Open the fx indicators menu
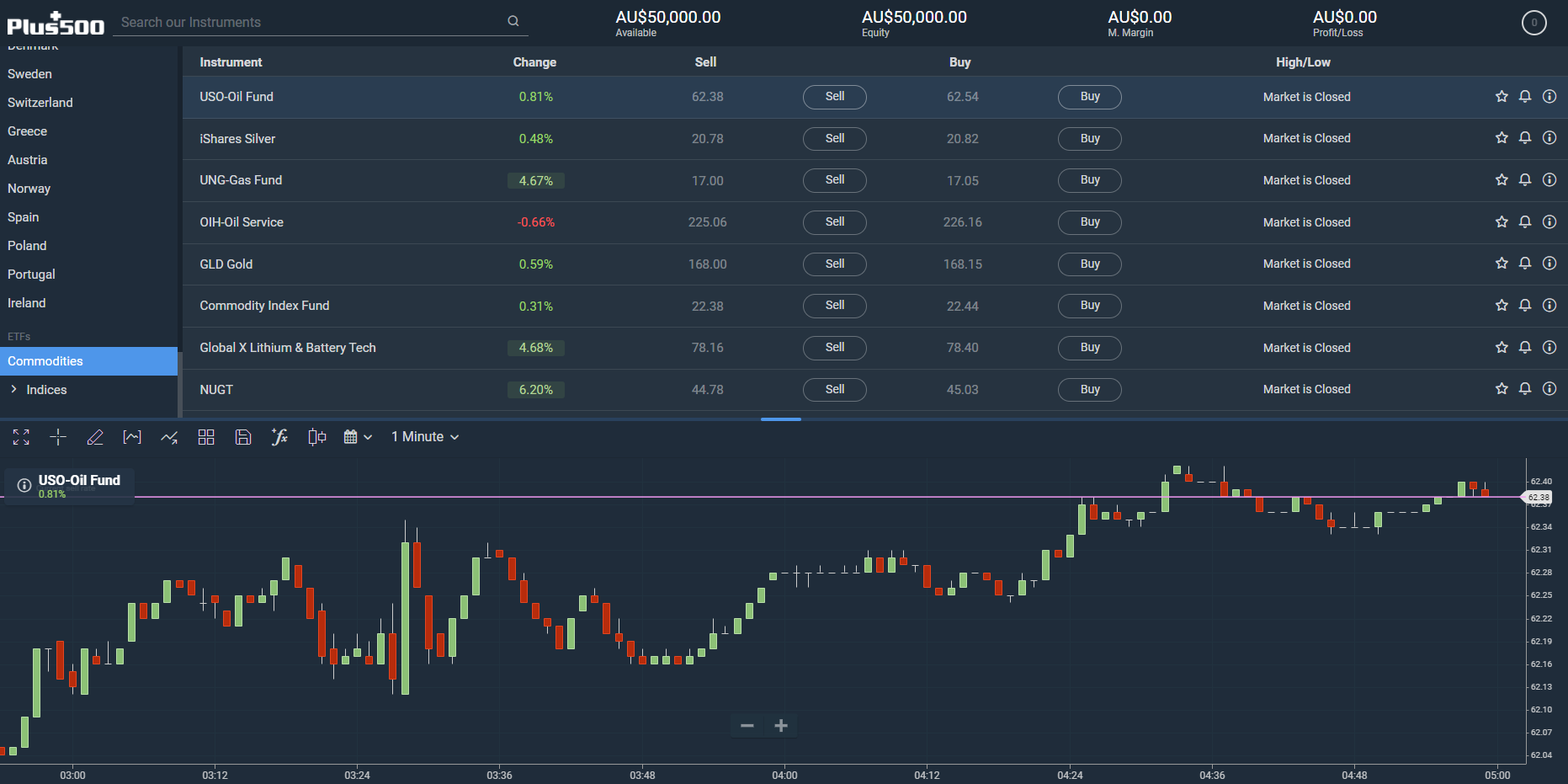1568x784 pixels. pyautogui.click(x=279, y=437)
